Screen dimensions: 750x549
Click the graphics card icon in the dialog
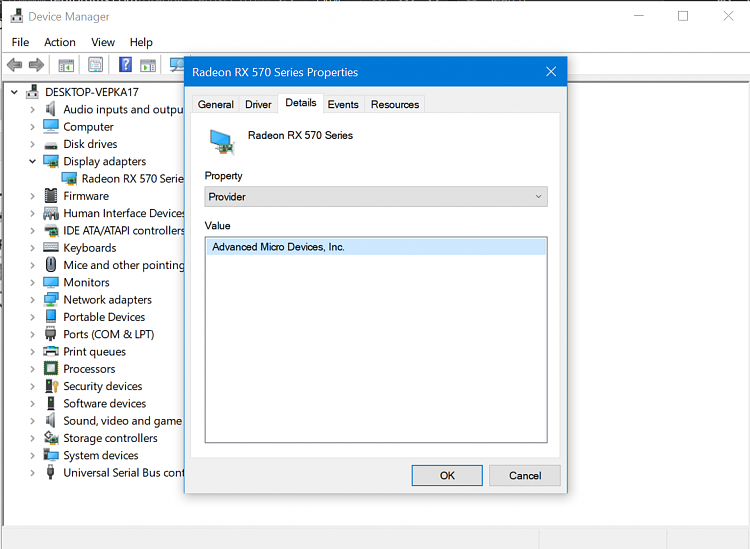pyautogui.click(x=222, y=142)
